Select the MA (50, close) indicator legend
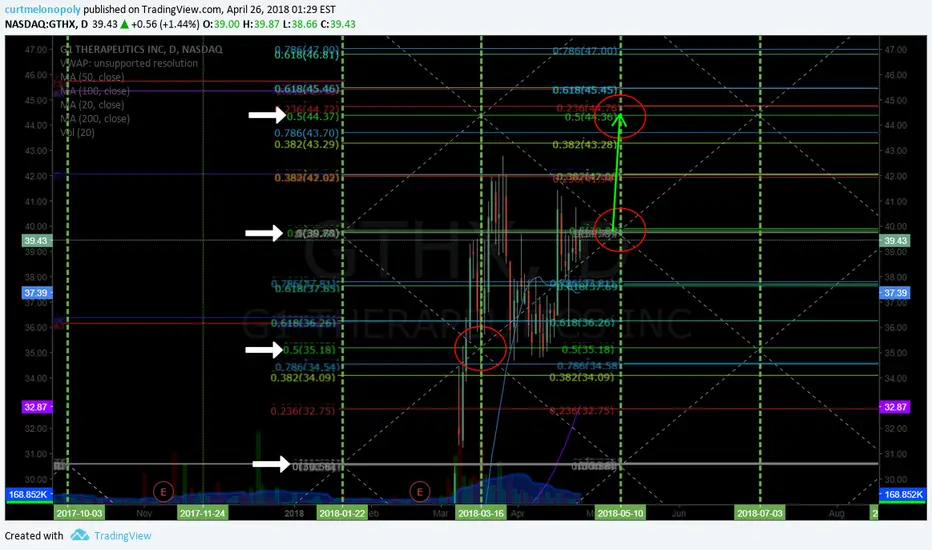Viewport: 932px width, 550px height. pos(92,77)
